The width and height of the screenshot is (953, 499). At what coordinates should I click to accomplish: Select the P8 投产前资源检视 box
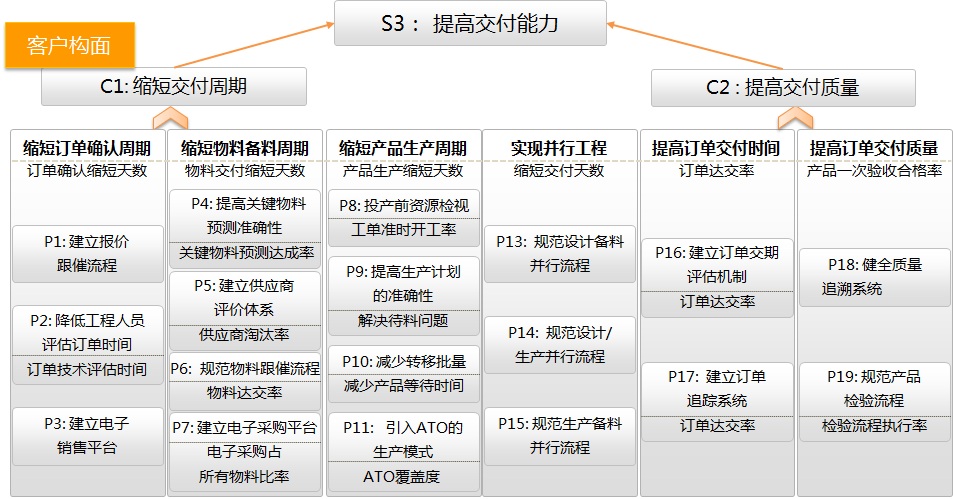403,205
